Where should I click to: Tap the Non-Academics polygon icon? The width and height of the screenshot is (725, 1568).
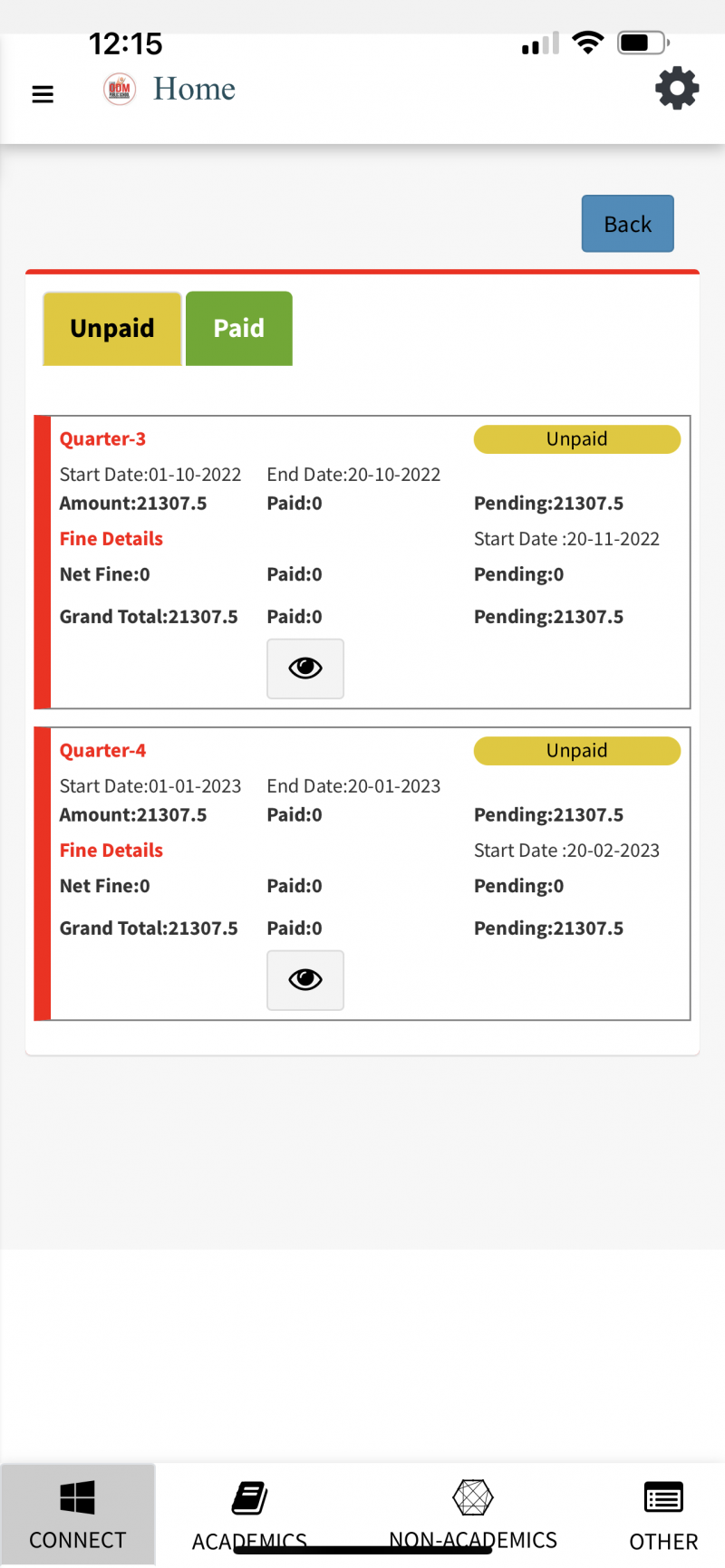(x=472, y=1497)
